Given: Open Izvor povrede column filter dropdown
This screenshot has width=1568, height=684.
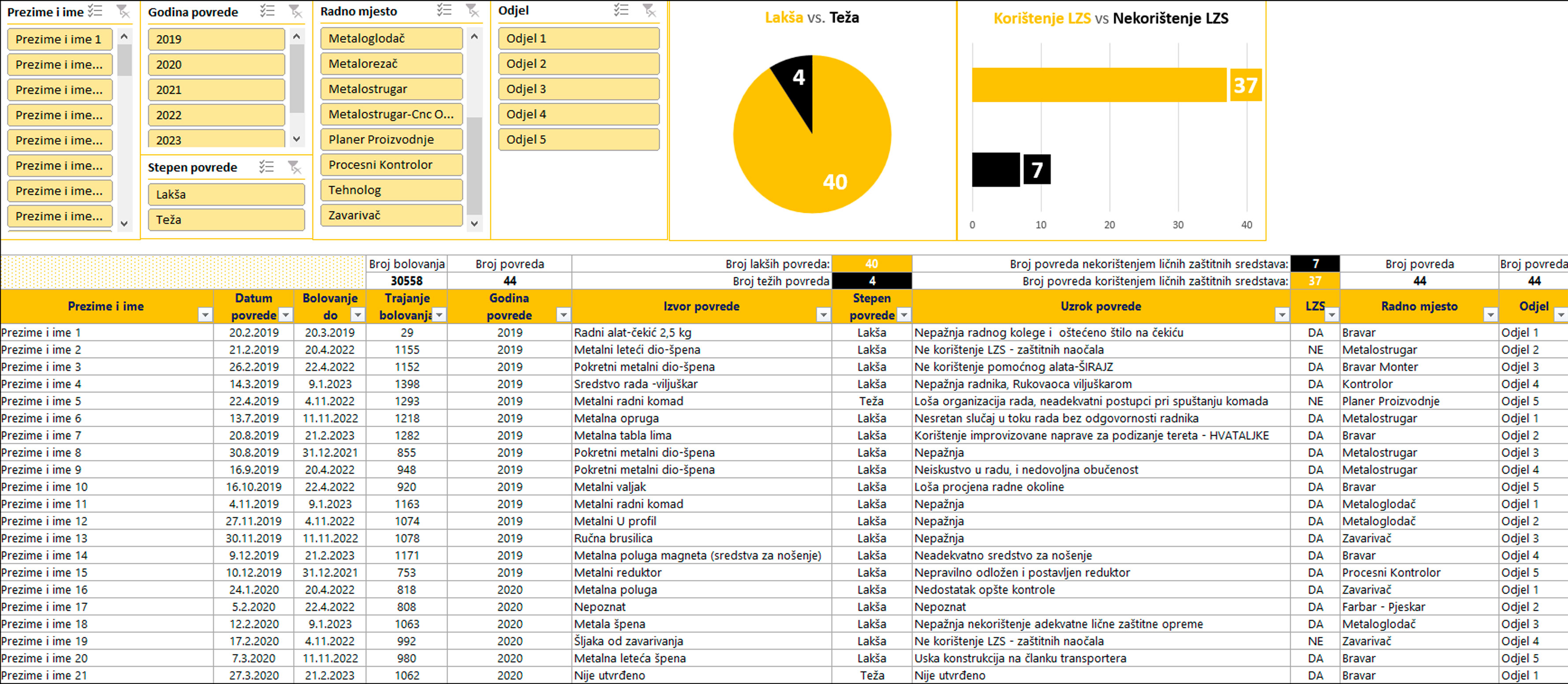Looking at the screenshot, I should coord(823,315).
